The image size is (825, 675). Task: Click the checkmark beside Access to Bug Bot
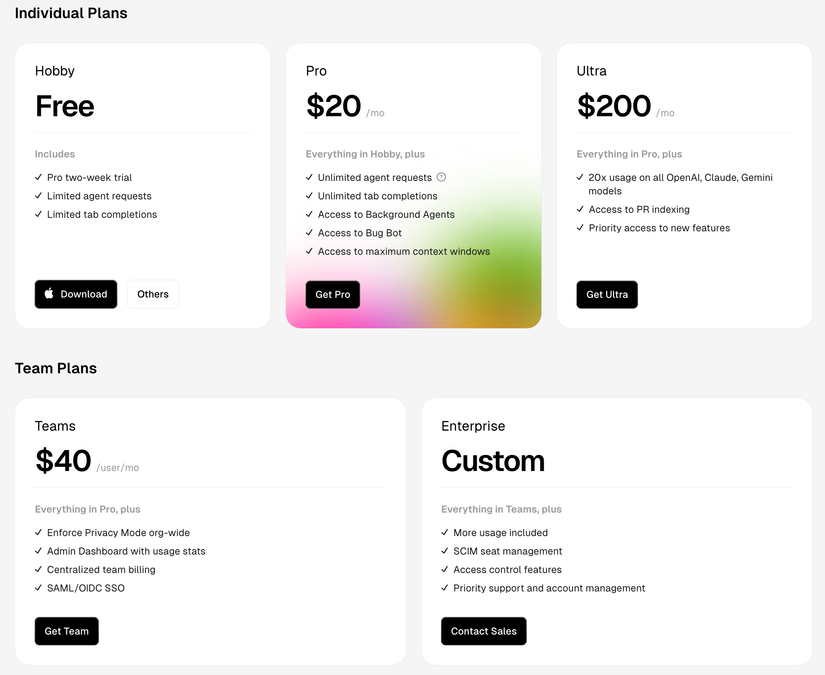pos(309,233)
